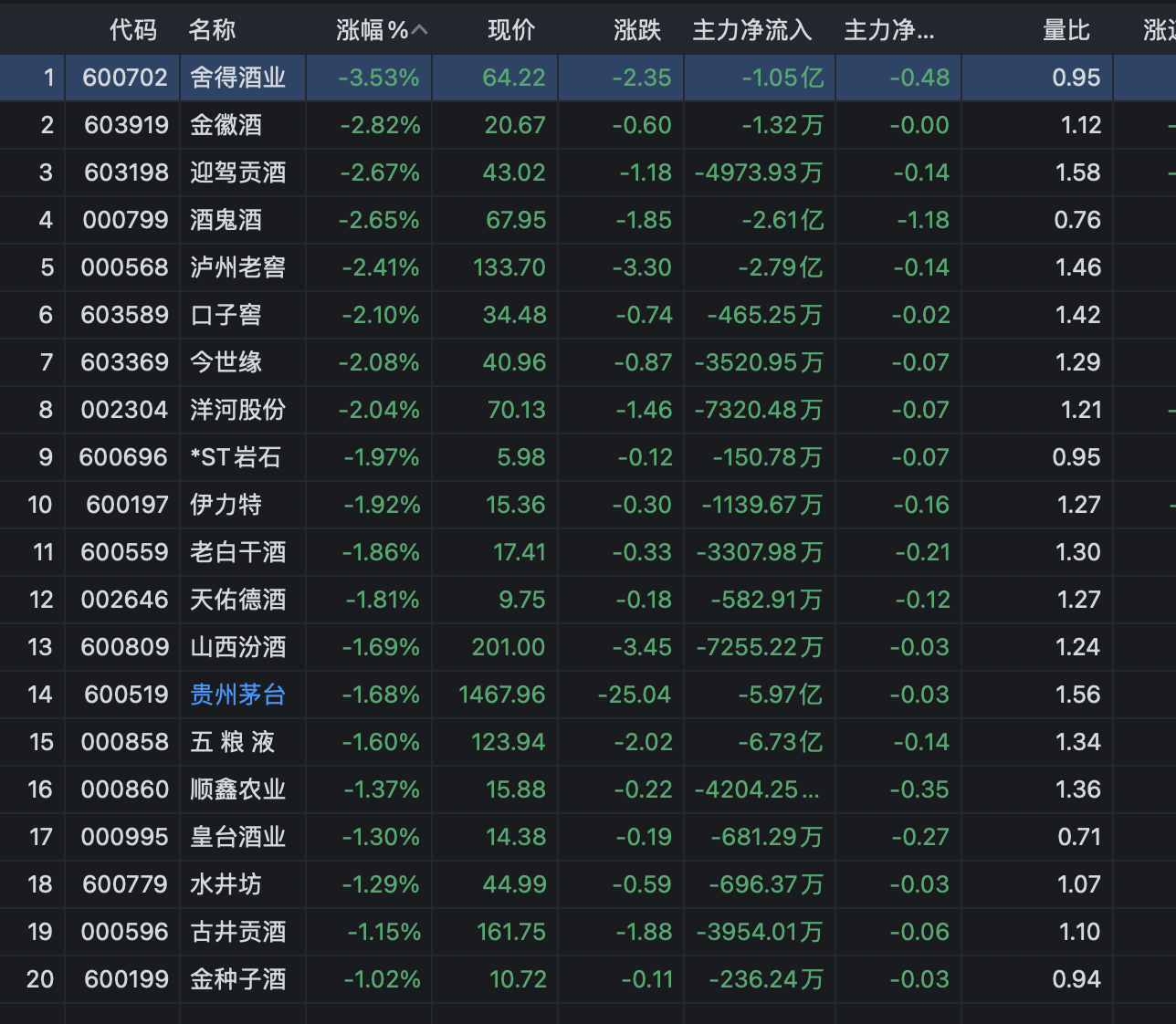The height and width of the screenshot is (1024, 1176).
Task: Click net inflow cell -6.73亿
Action: [x=781, y=742]
